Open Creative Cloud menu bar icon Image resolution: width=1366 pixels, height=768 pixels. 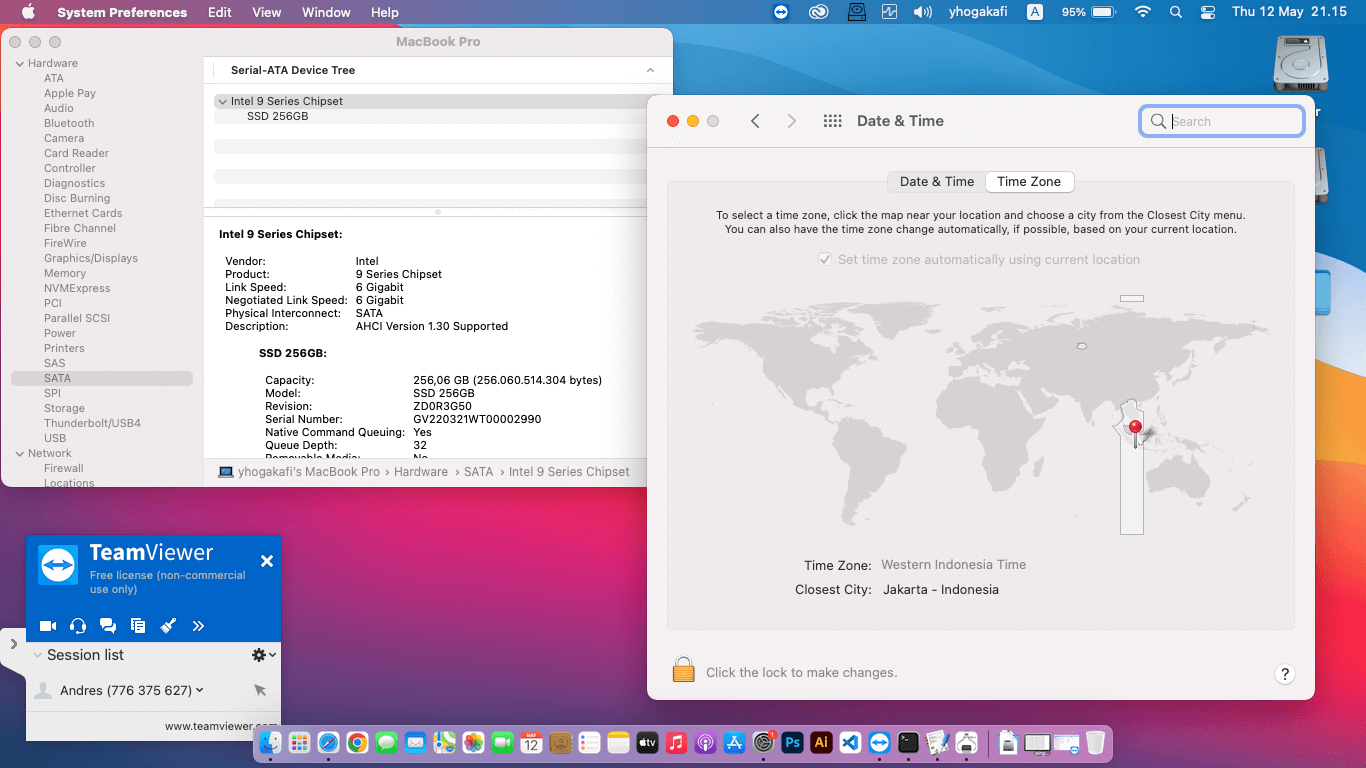819,12
